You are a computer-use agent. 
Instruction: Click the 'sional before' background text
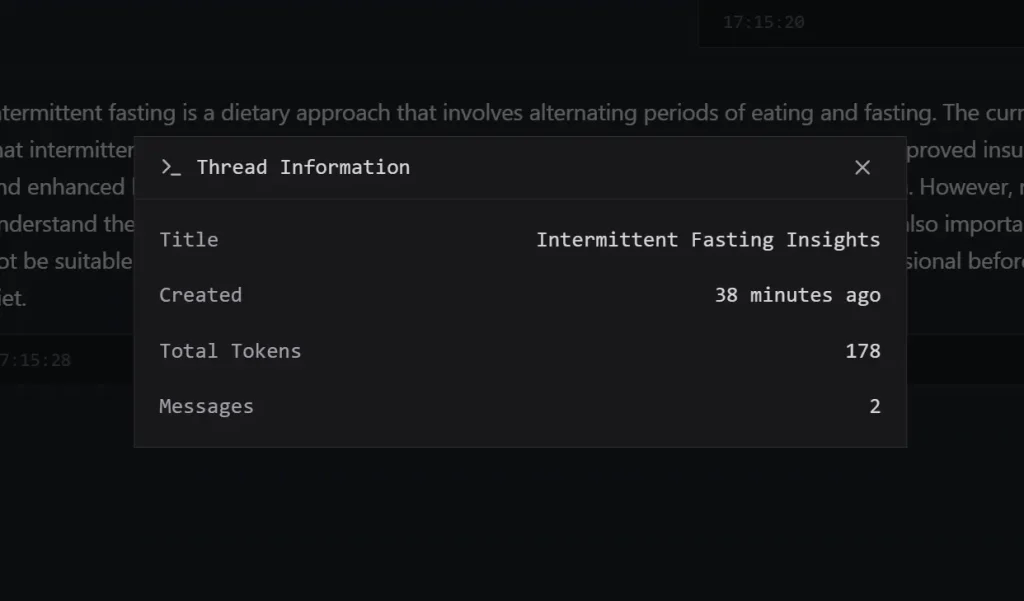pos(965,261)
